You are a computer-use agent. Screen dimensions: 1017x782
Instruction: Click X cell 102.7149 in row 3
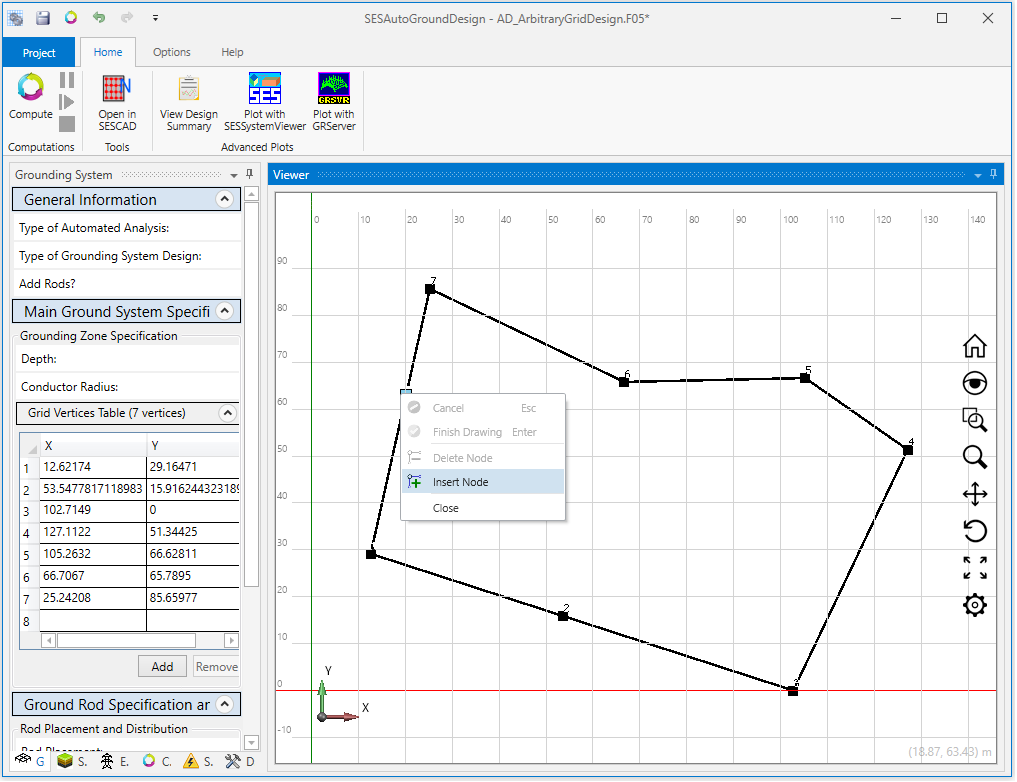pyautogui.click(x=93, y=510)
